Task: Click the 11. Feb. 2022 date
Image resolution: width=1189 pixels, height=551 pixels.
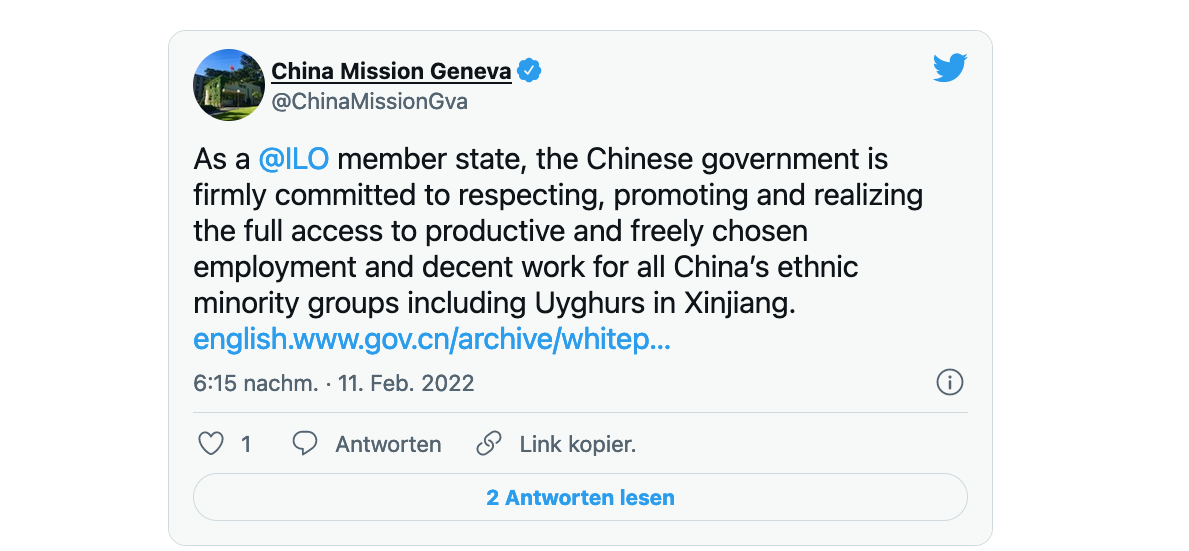Action: pos(407,383)
